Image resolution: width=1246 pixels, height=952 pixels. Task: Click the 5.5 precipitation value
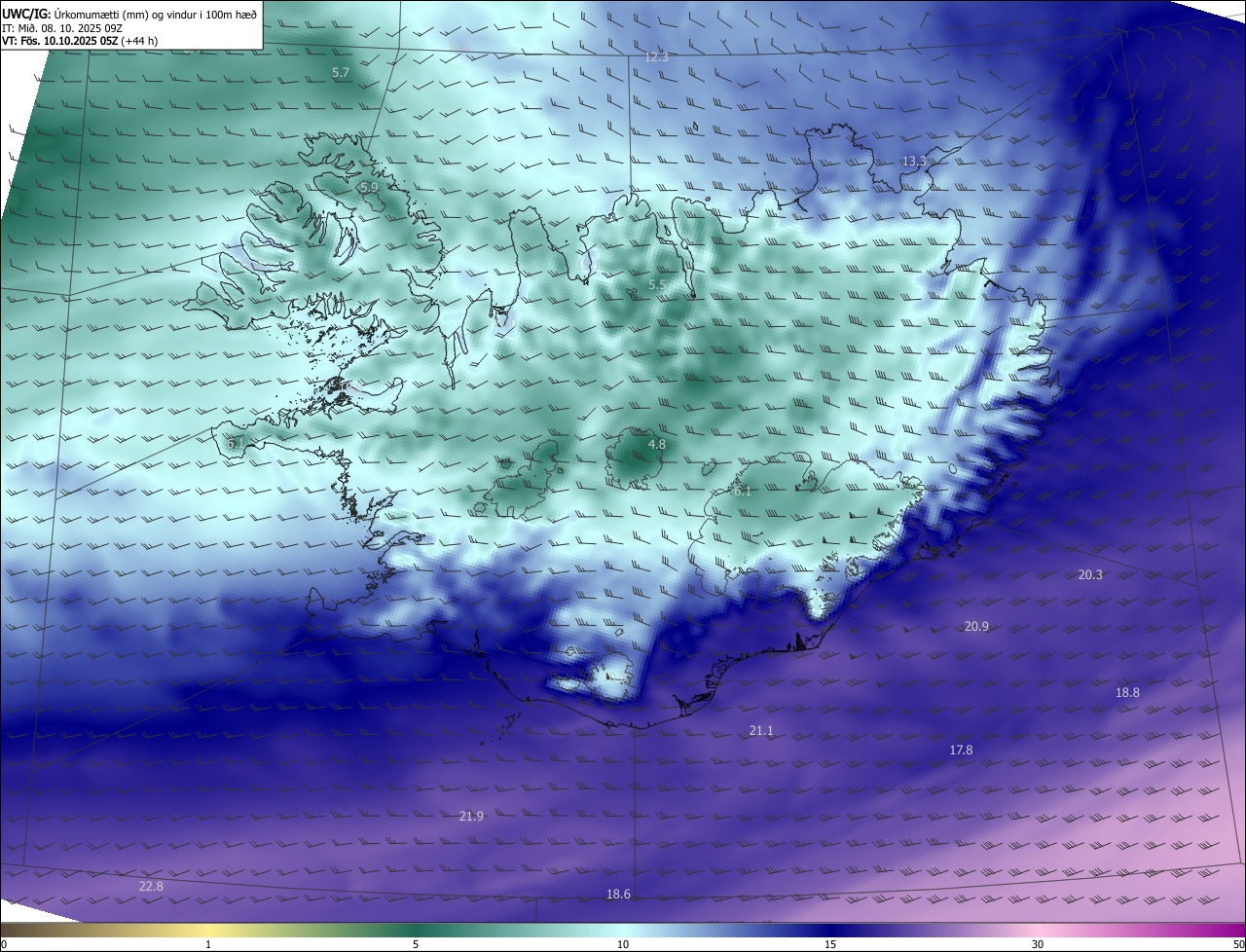[x=657, y=285]
